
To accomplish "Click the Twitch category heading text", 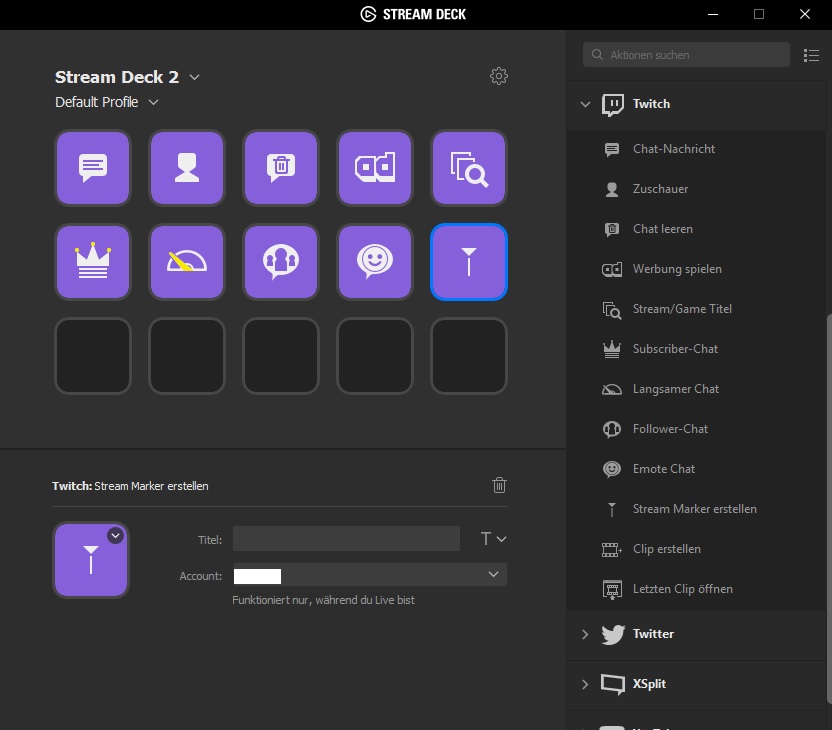I will pos(651,104).
